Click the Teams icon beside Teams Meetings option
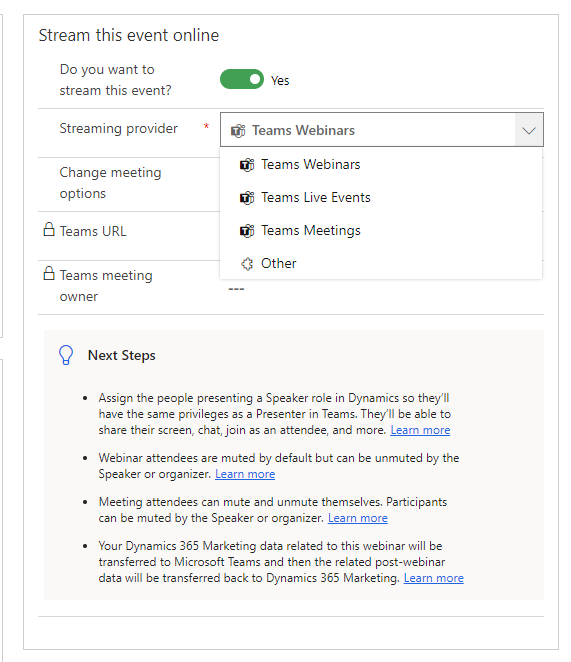The width and height of the screenshot is (571, 662). pyautogui.click(x=247, y=231)
